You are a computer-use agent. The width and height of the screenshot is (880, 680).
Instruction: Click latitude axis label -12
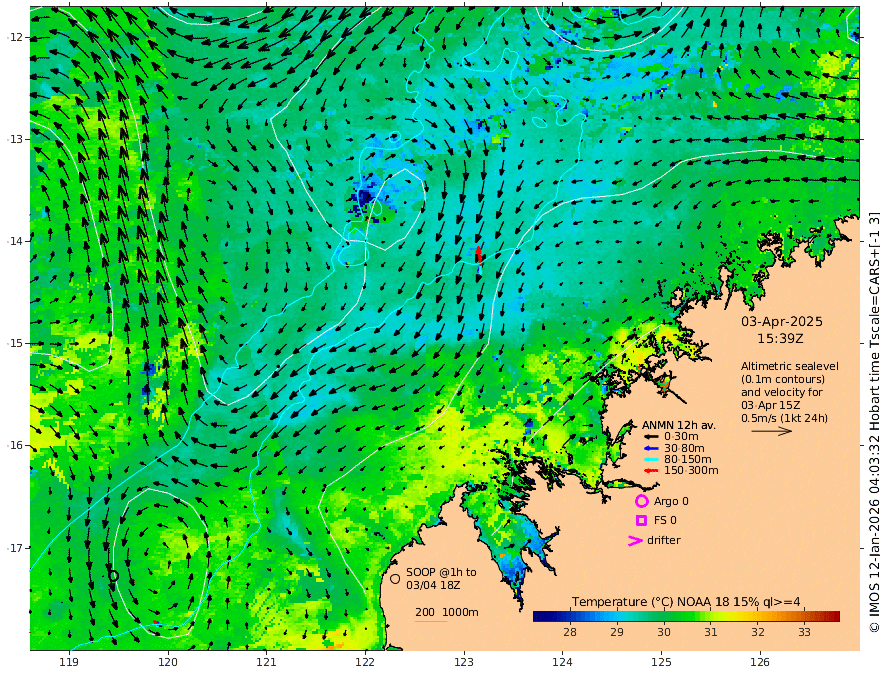click(x=14, y=37)
